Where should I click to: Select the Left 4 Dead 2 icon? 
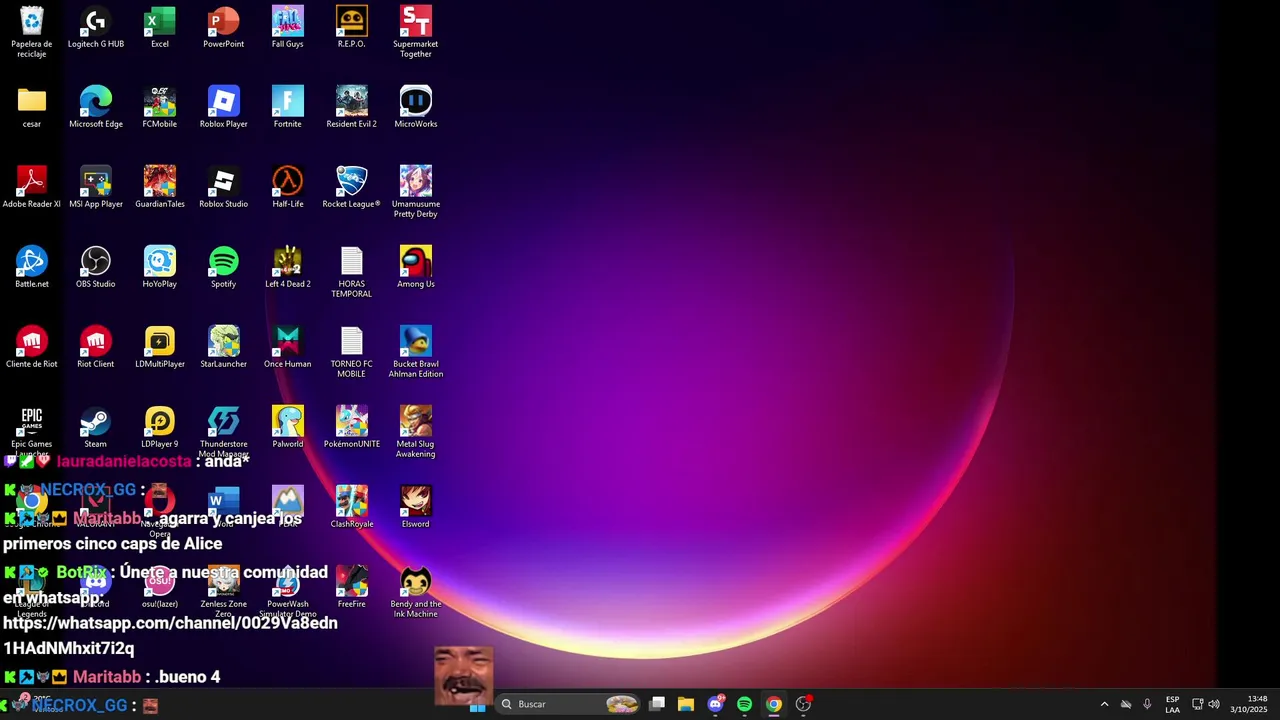pos(288,268)
